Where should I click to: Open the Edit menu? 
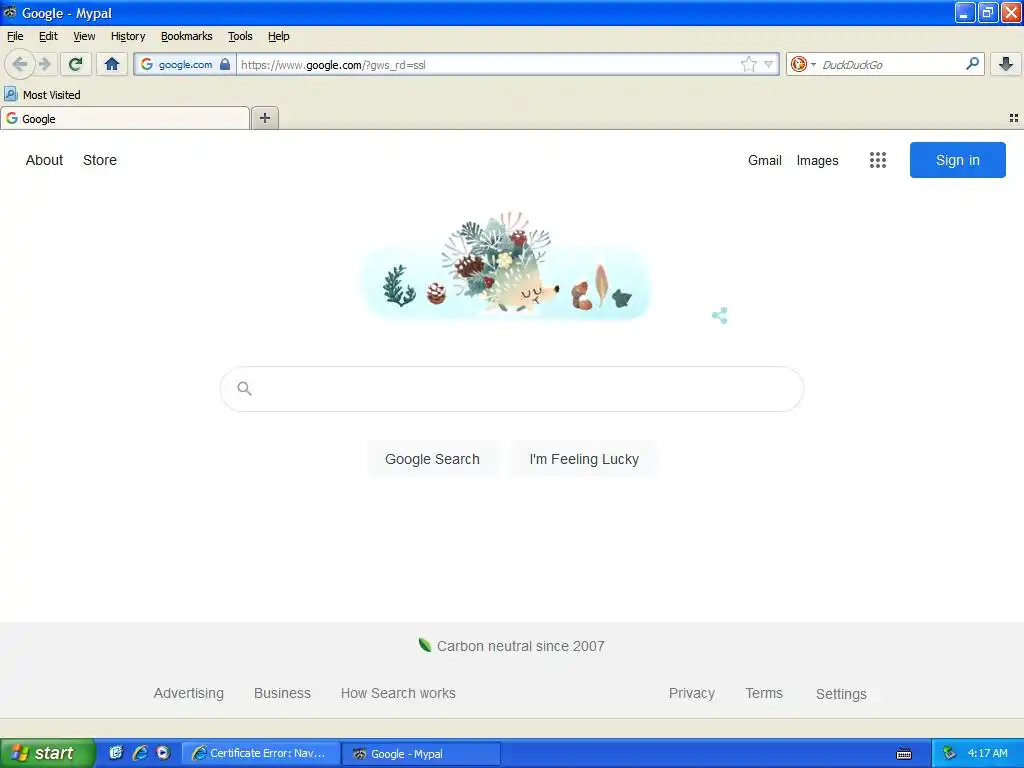click(x=48, y=36)
